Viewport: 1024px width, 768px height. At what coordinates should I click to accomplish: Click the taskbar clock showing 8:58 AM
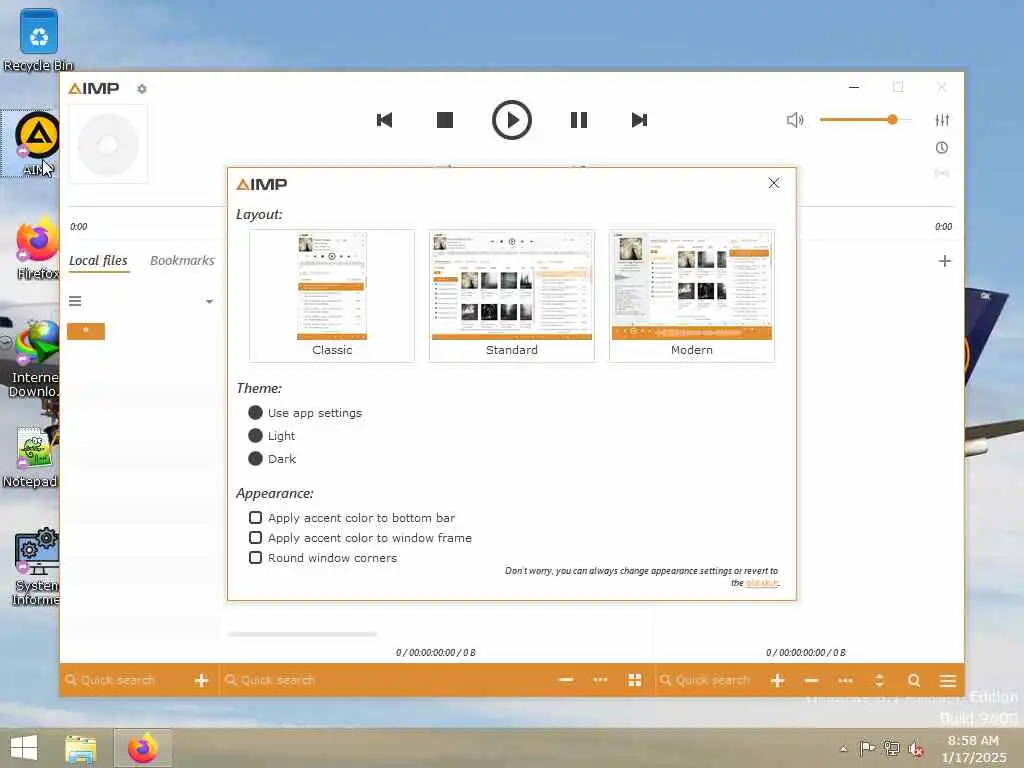(x=973, y=748)
